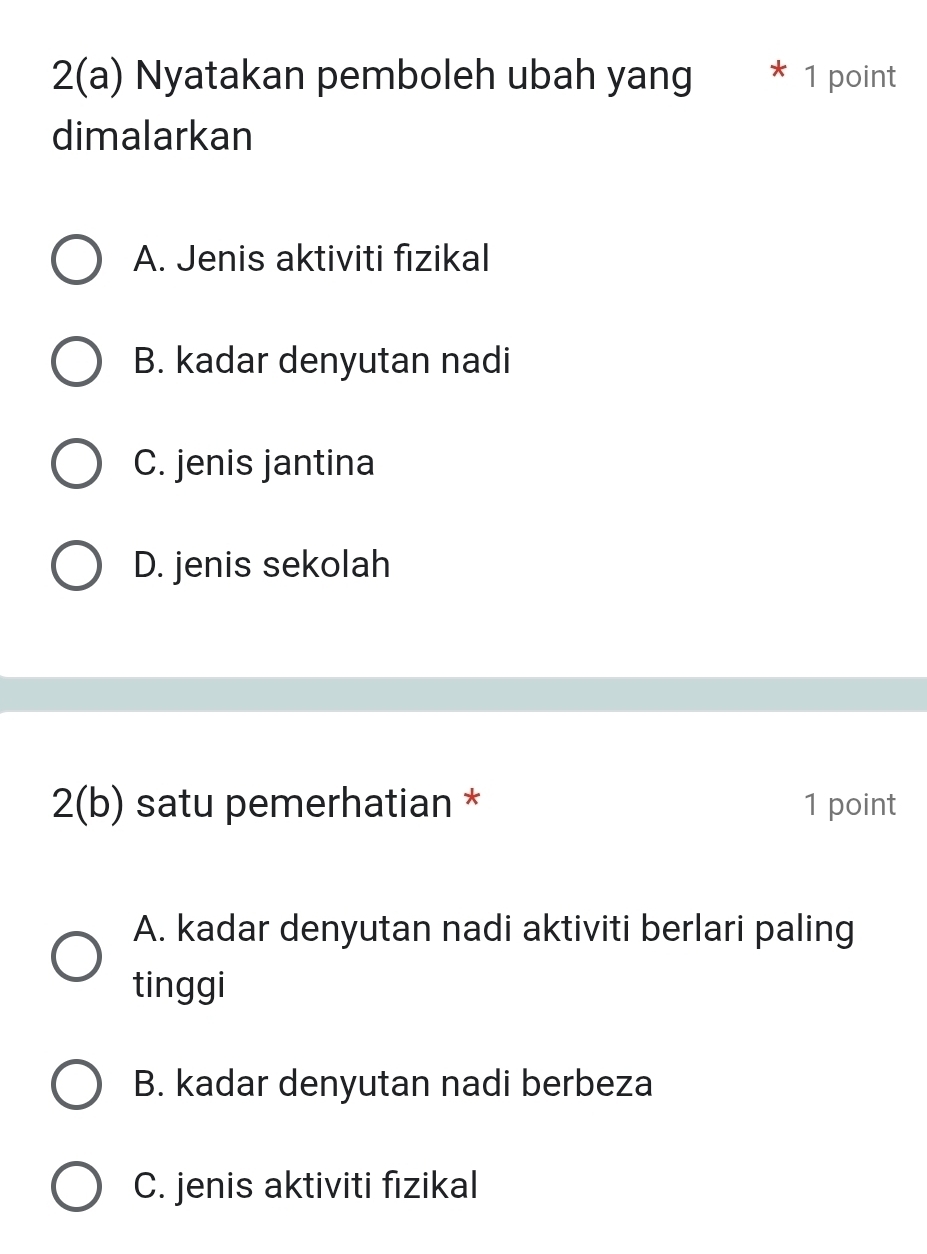Image resolution: width=927 pixels, height=1254 pixels.
Task: Select option D 'jenis sekolah' for question 2(a)
Action: tap(76, 566)
